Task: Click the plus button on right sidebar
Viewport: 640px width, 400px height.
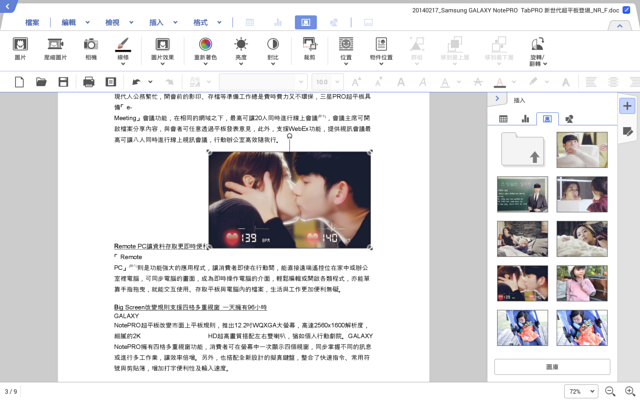Action: (x=627, y=106)
